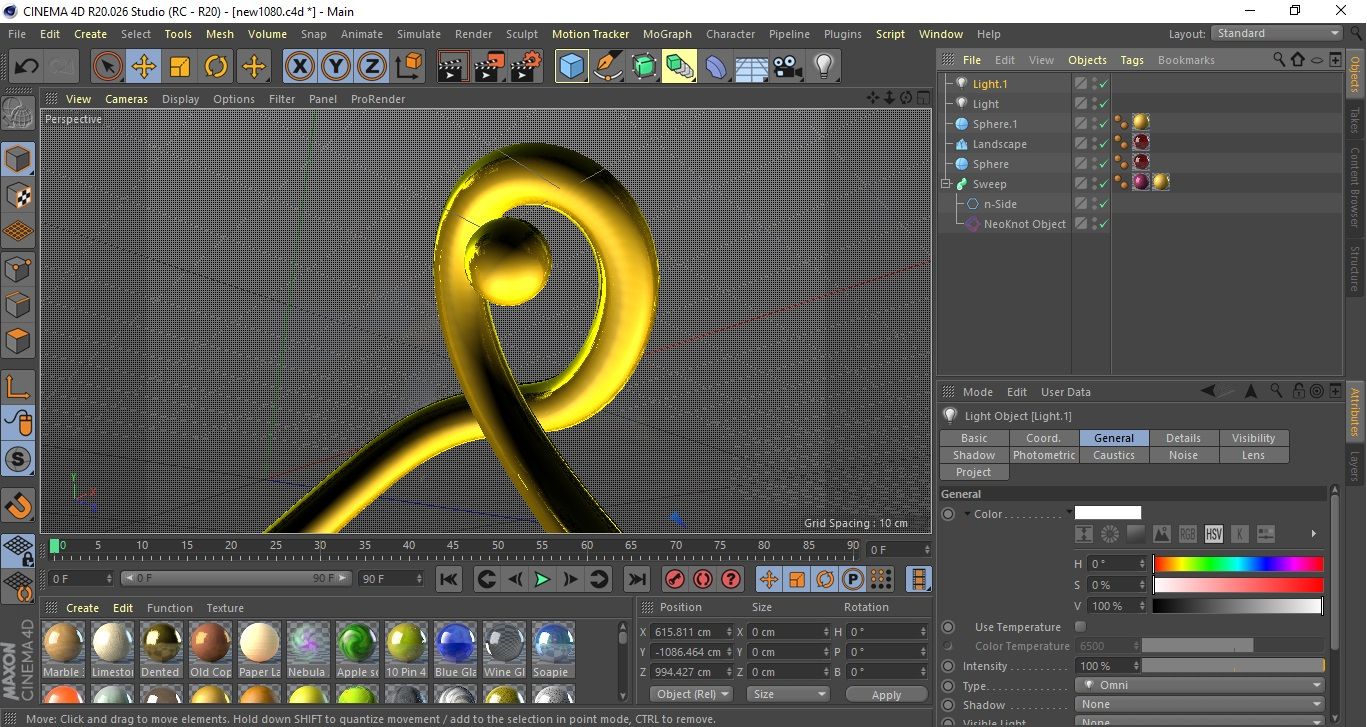1367x727 pixels.
Task: Click the white light Color swatch
Action: click(x=1108, y=513)
